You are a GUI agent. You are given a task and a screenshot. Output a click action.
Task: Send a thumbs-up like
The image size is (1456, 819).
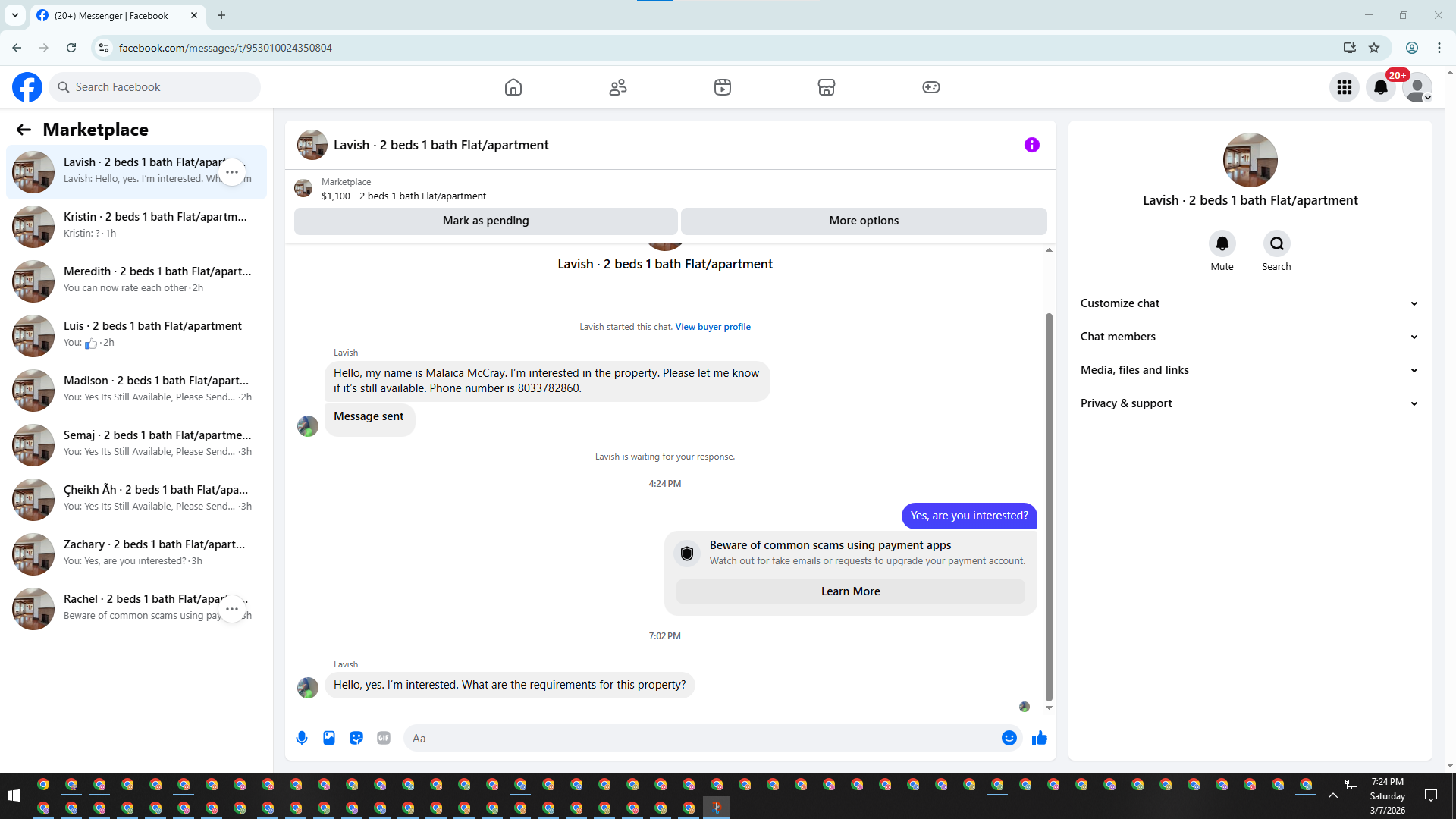point(1040,738)
